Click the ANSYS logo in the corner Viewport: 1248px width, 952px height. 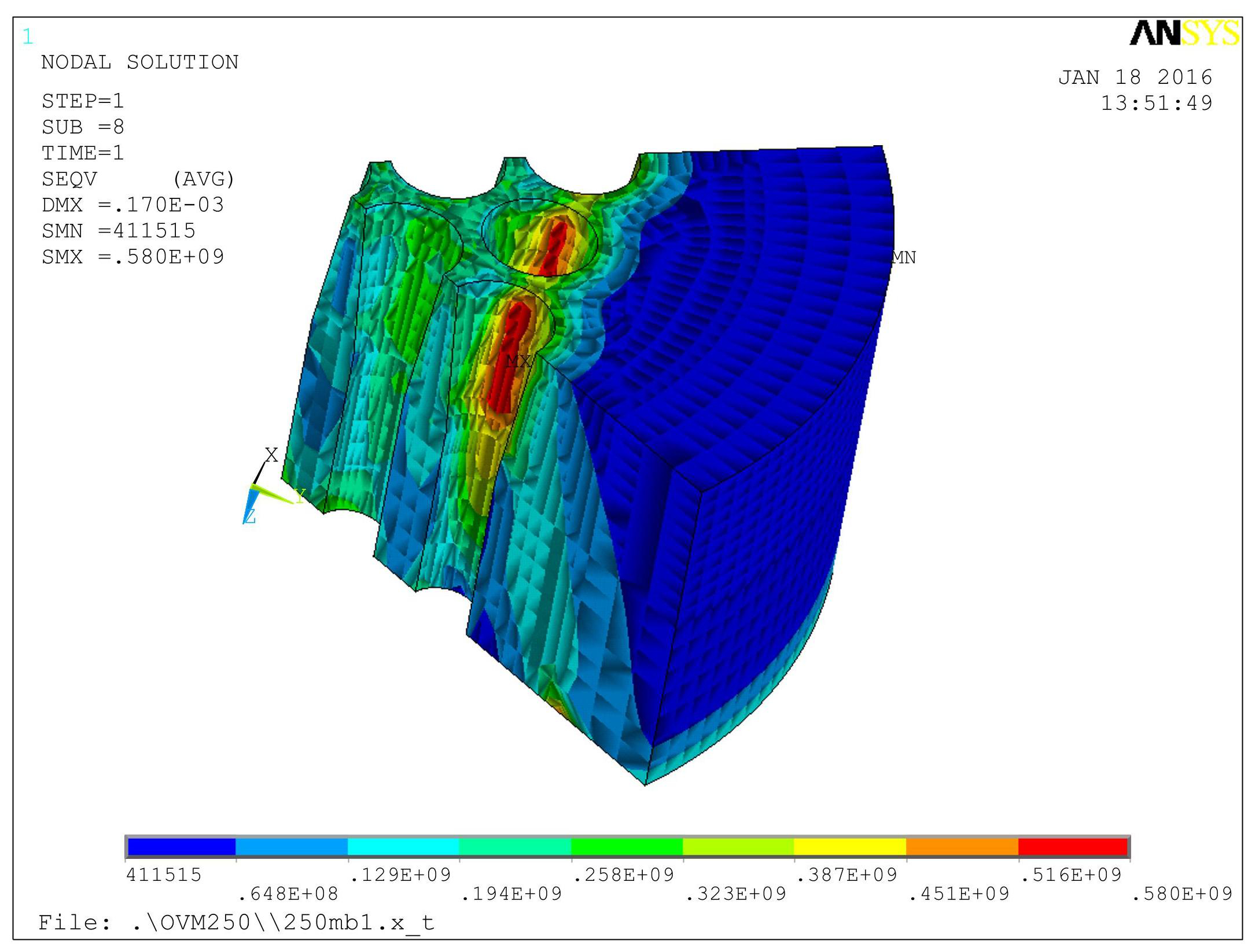click(1184, 33)
